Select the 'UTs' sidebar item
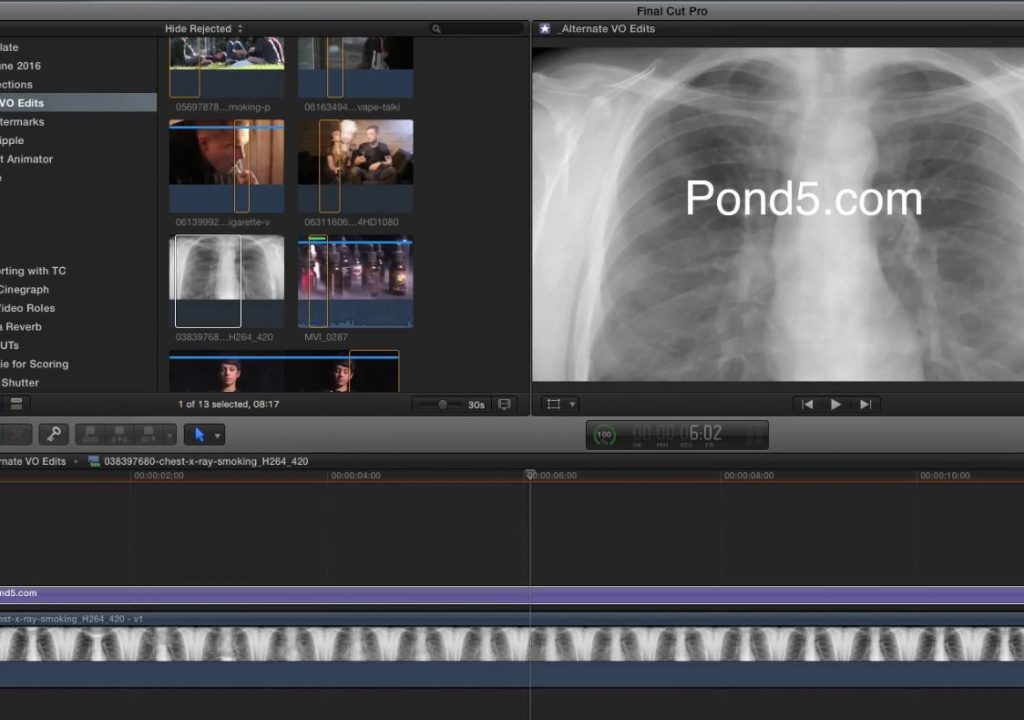This screenshot has height=720, width=1024. (x=10, y=345)
